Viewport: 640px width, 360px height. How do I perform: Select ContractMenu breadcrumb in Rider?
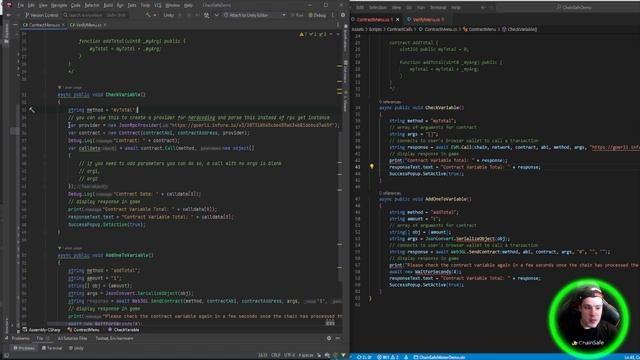point(84,329)
